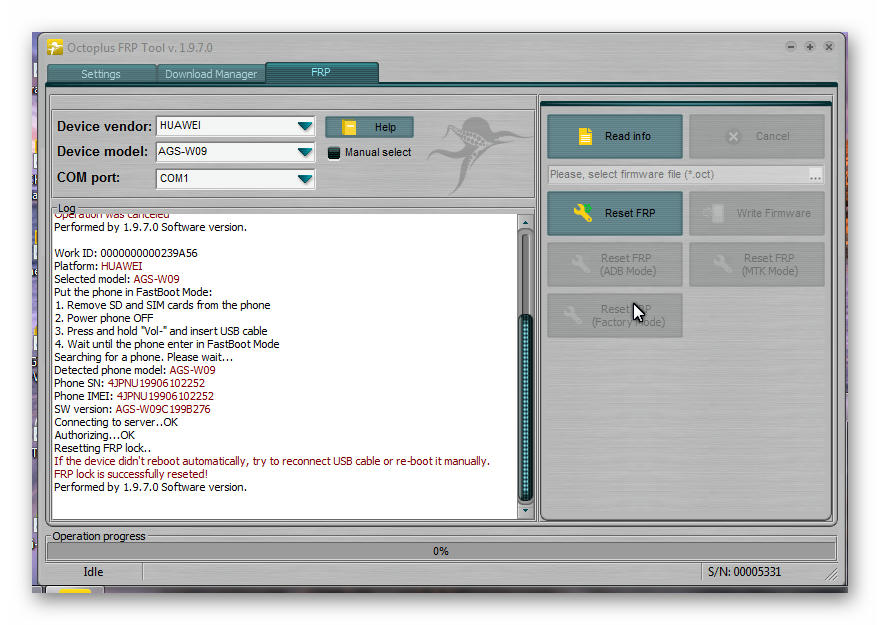Click the yellow book icon on Help
This screenshot has width=880, height=625.
[349, 127]
